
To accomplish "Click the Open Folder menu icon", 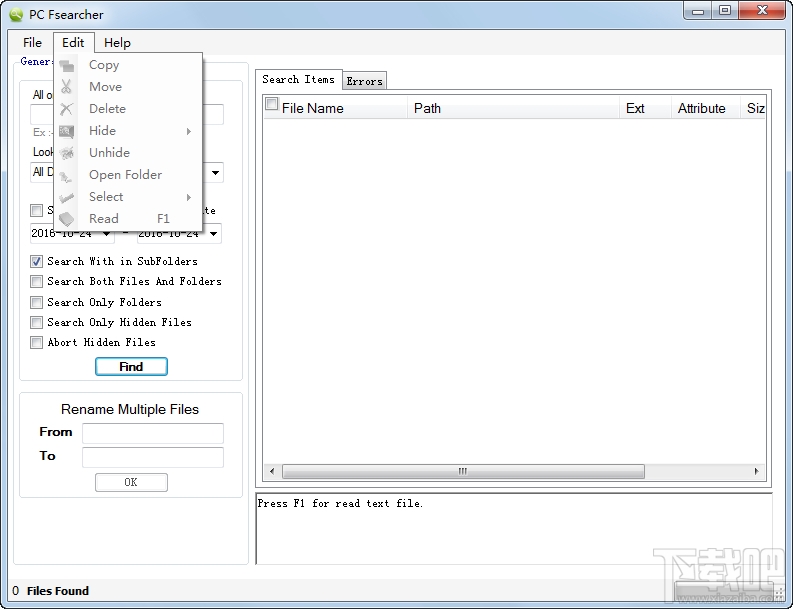I will click(66, 175).
